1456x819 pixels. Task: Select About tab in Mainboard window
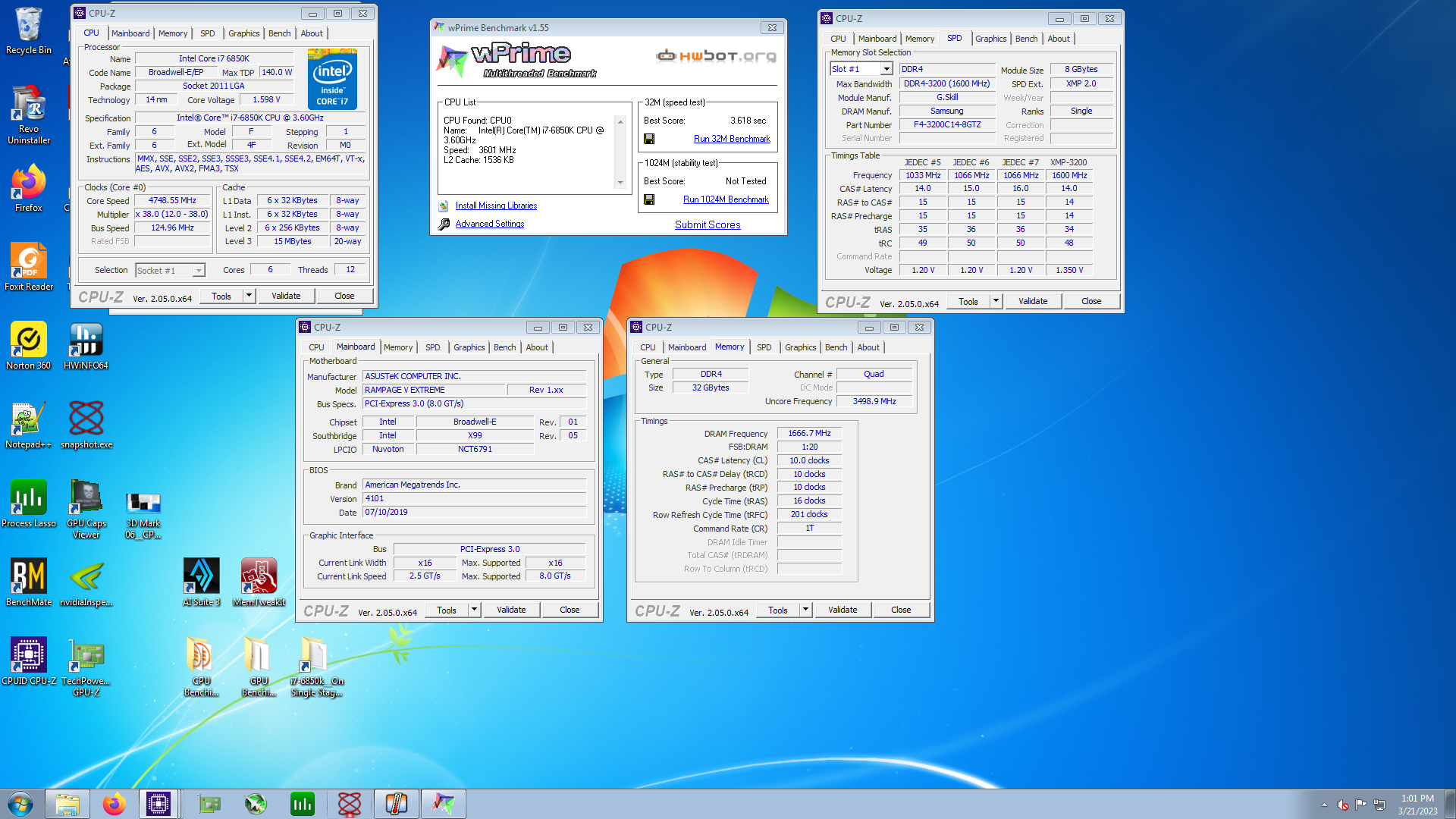pos(537,347)
